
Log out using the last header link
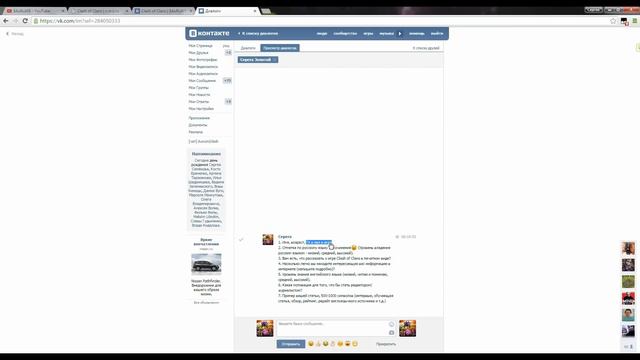click(x=437, y=33)
